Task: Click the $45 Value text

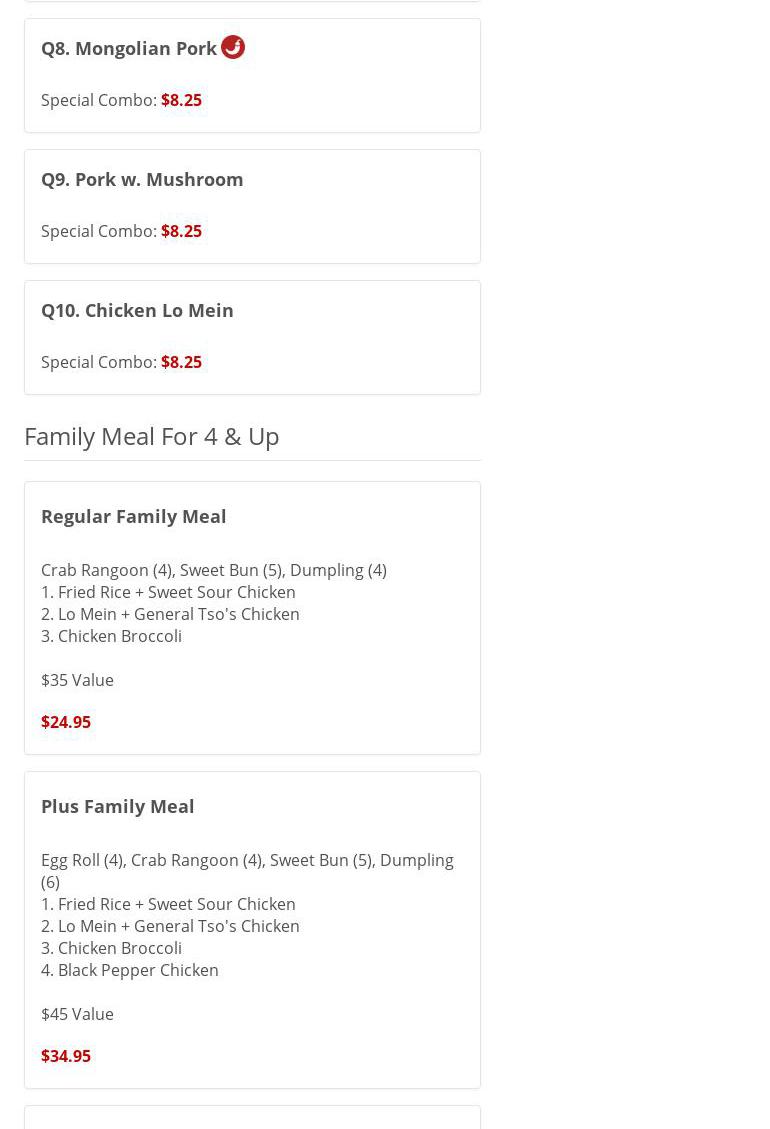Action: (77, 1014)
